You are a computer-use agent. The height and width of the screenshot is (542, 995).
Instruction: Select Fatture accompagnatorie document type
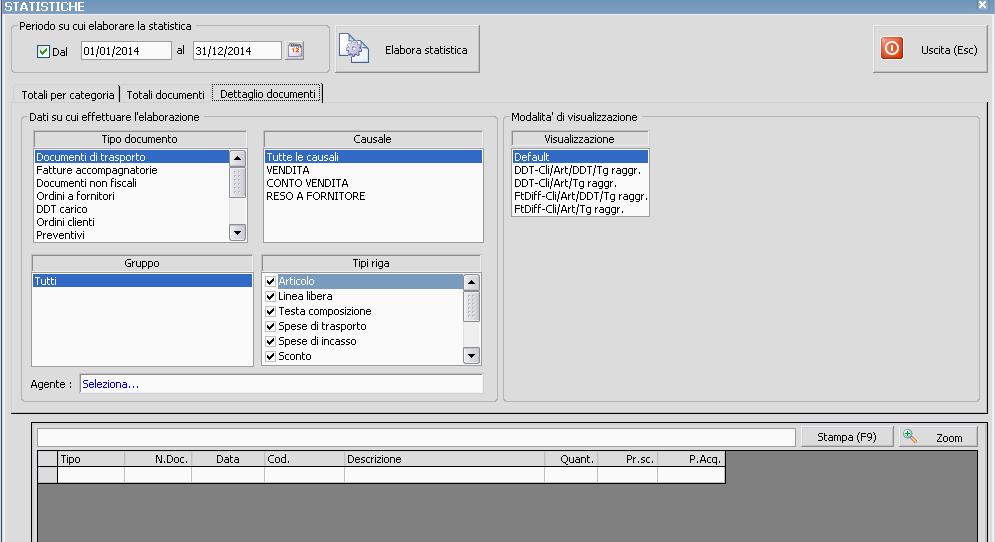tap(131, 170)
